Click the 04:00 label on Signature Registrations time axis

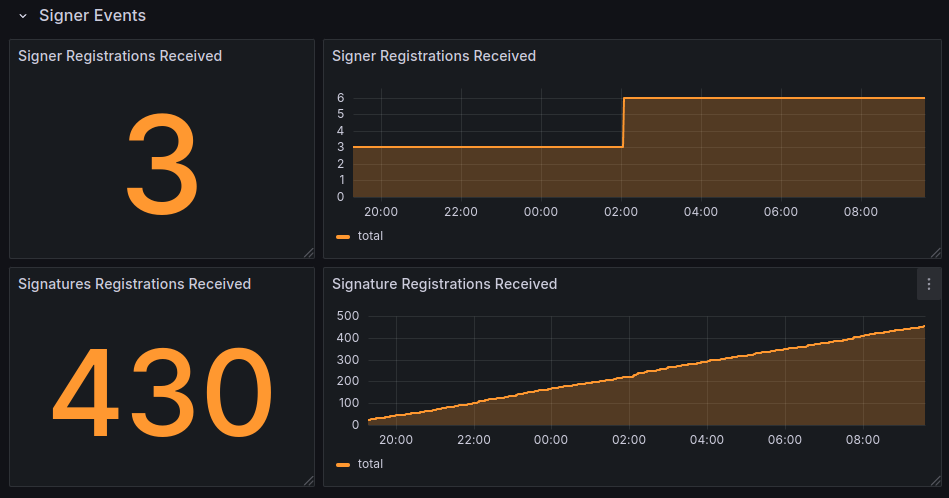[707, 440]
